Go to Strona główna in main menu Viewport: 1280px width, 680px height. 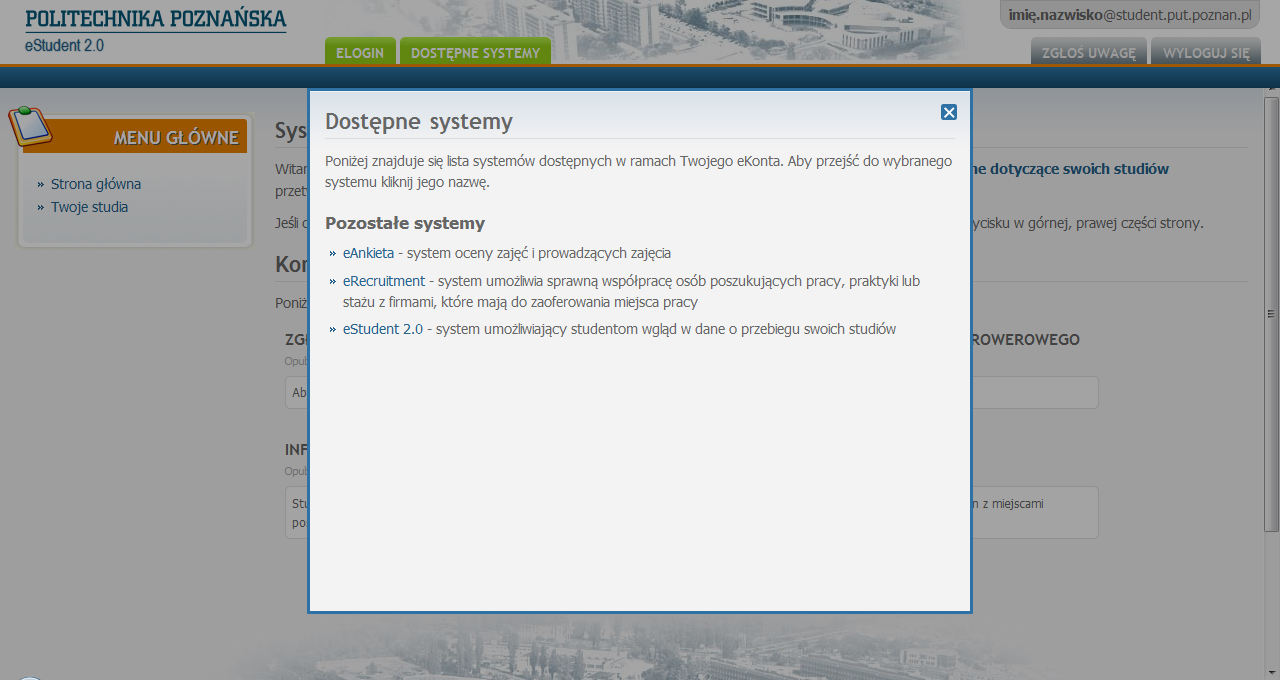(96, 184)
